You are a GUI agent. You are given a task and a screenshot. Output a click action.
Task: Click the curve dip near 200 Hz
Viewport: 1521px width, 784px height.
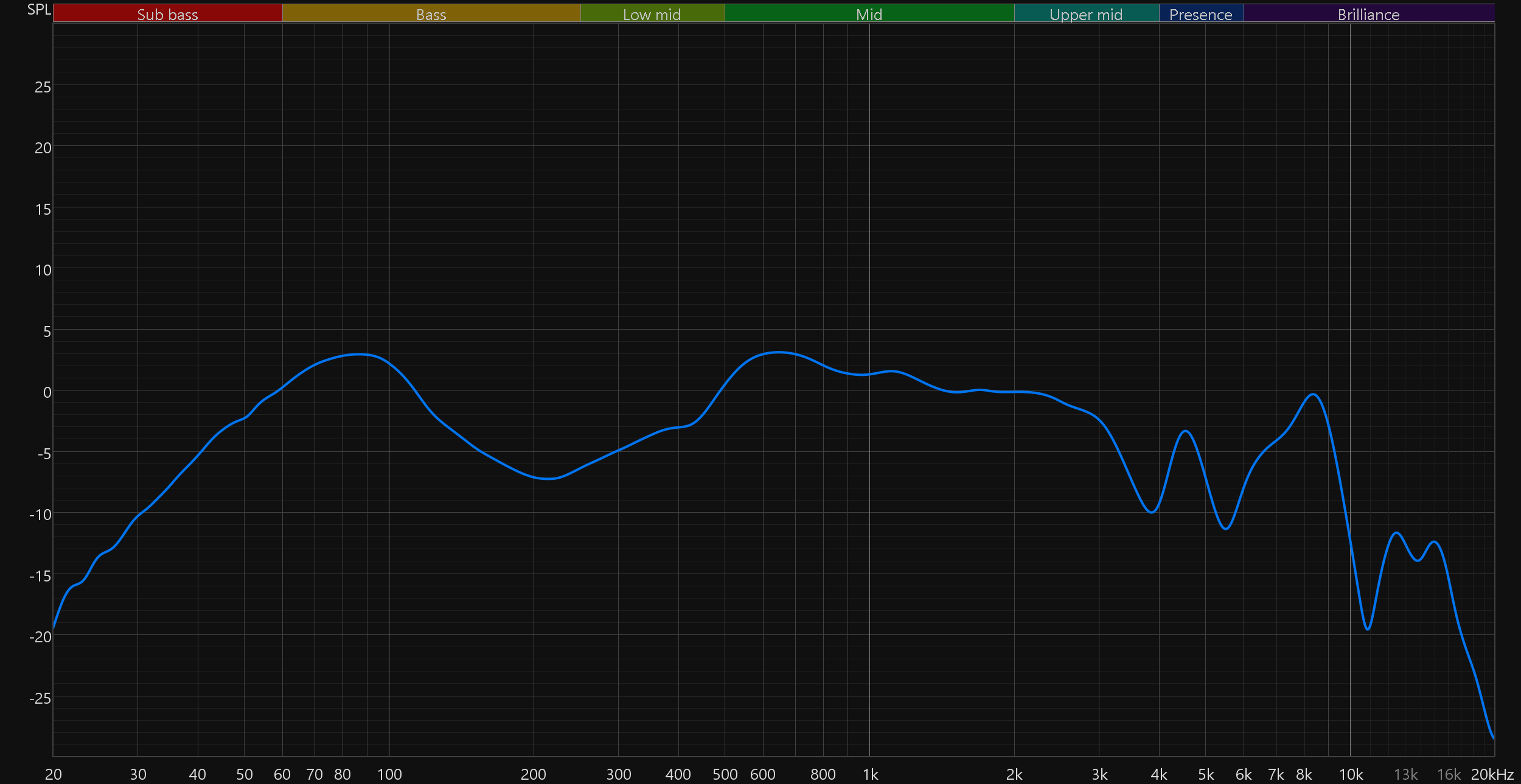tap(549, 479)
